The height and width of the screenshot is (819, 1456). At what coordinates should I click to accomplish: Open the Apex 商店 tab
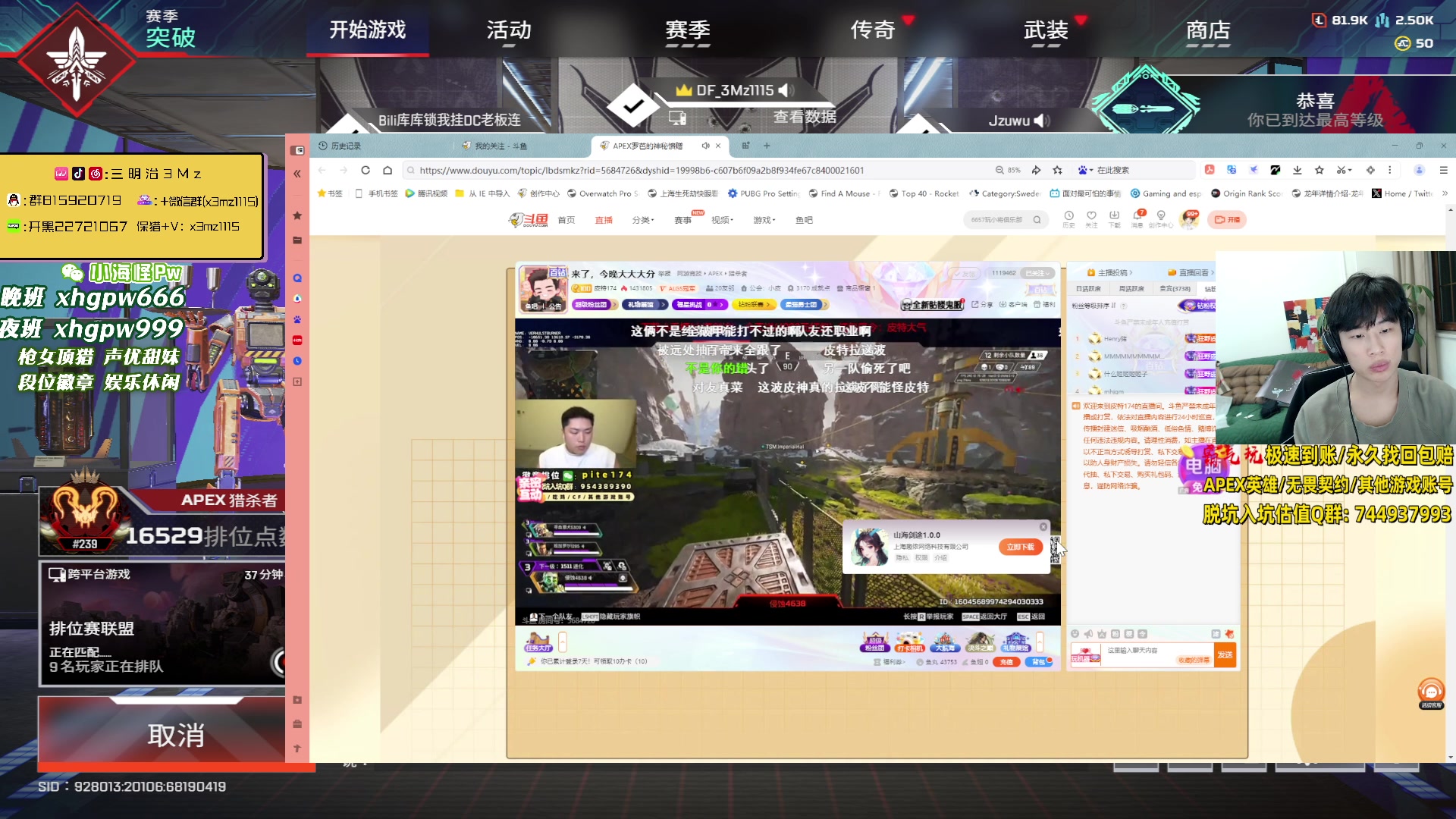coord(1208,30)
